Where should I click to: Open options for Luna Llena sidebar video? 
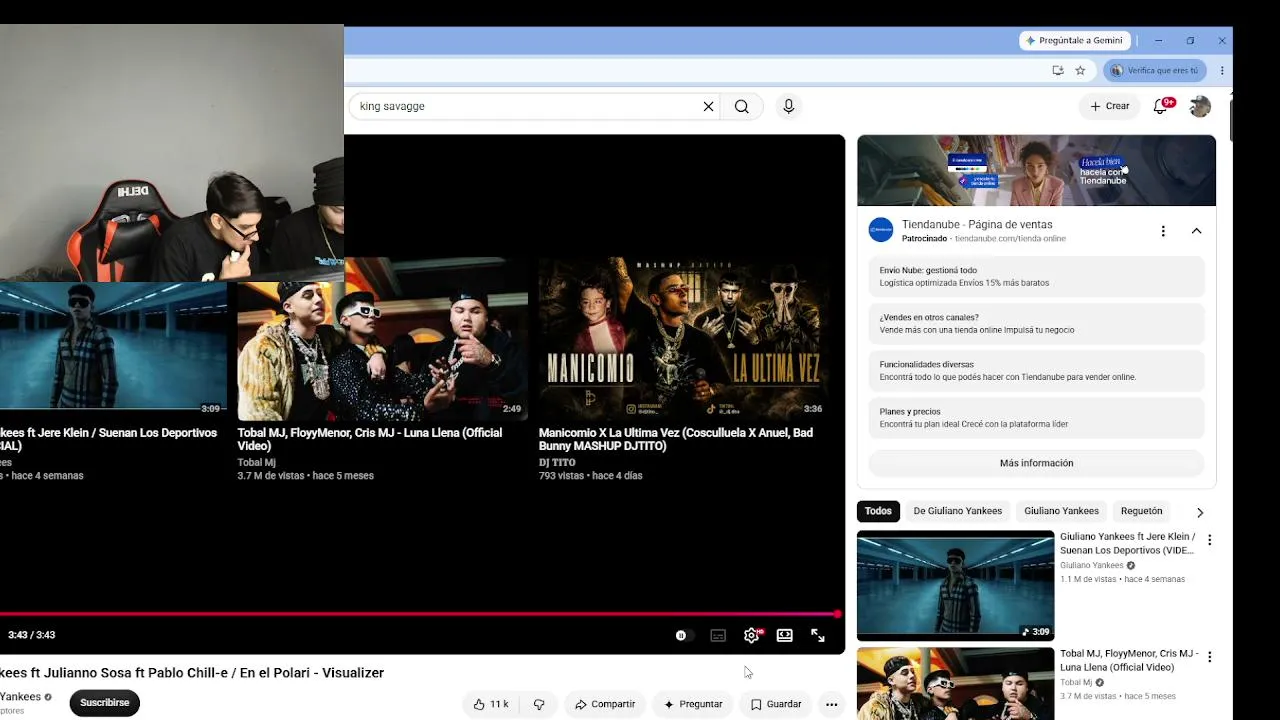pos(1209,657)
